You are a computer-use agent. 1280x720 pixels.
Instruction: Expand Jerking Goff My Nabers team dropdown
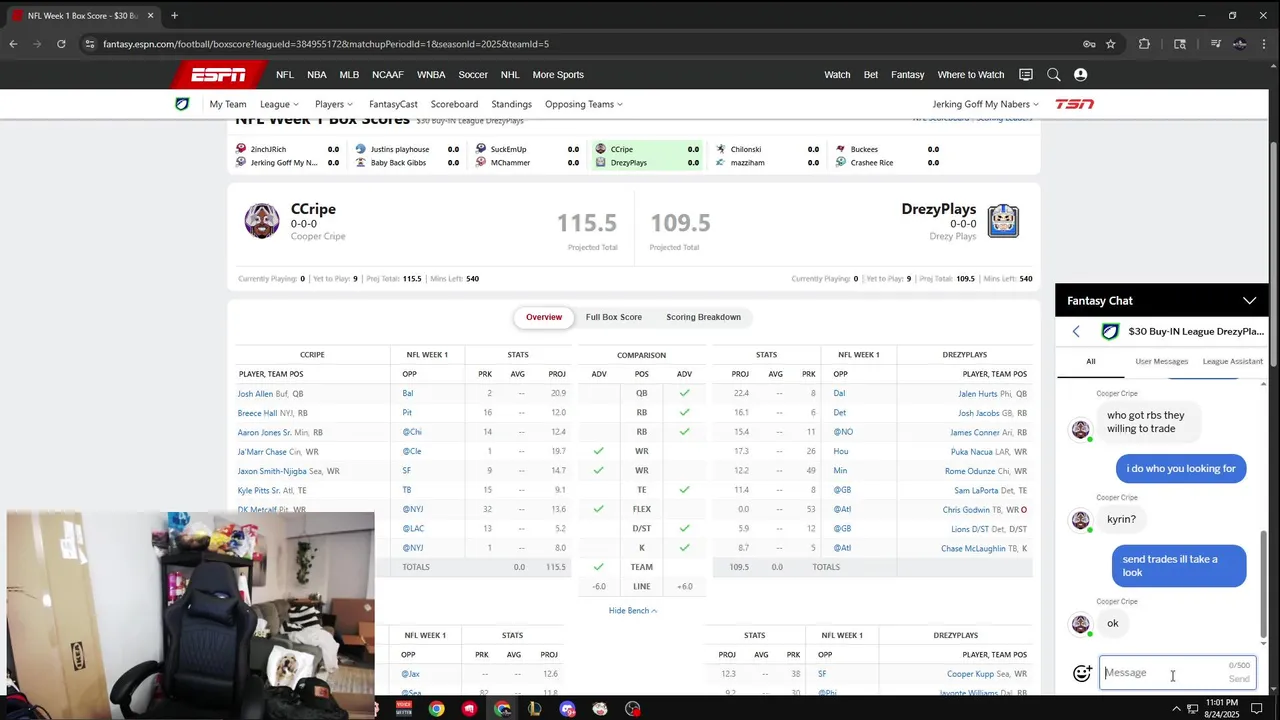(985, 104)
